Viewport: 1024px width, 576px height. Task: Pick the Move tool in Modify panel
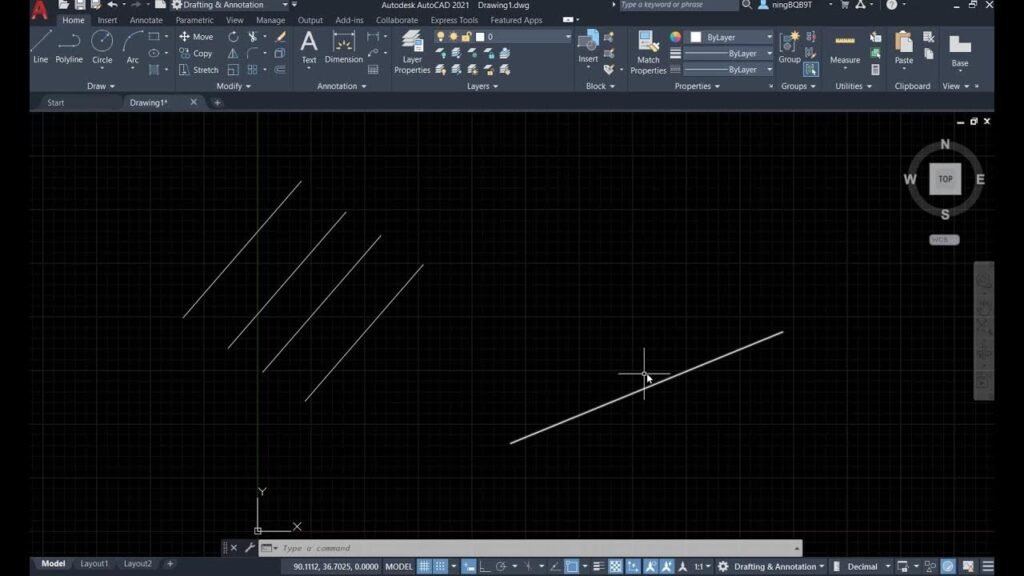197,37
